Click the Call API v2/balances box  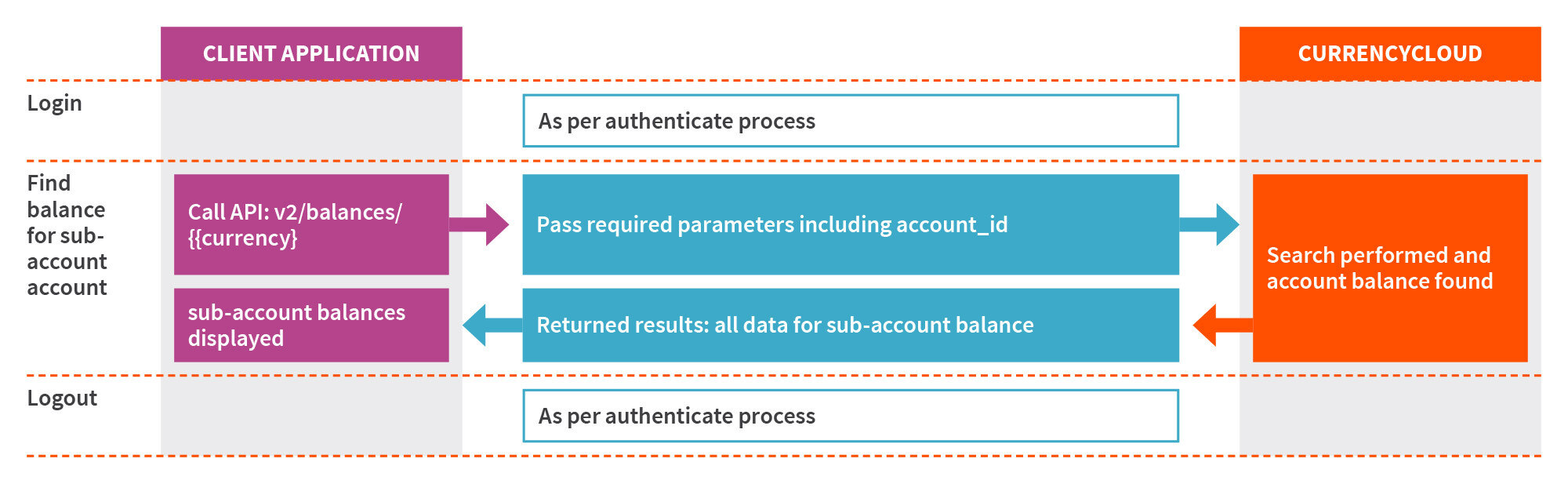(x=311, y=224)
